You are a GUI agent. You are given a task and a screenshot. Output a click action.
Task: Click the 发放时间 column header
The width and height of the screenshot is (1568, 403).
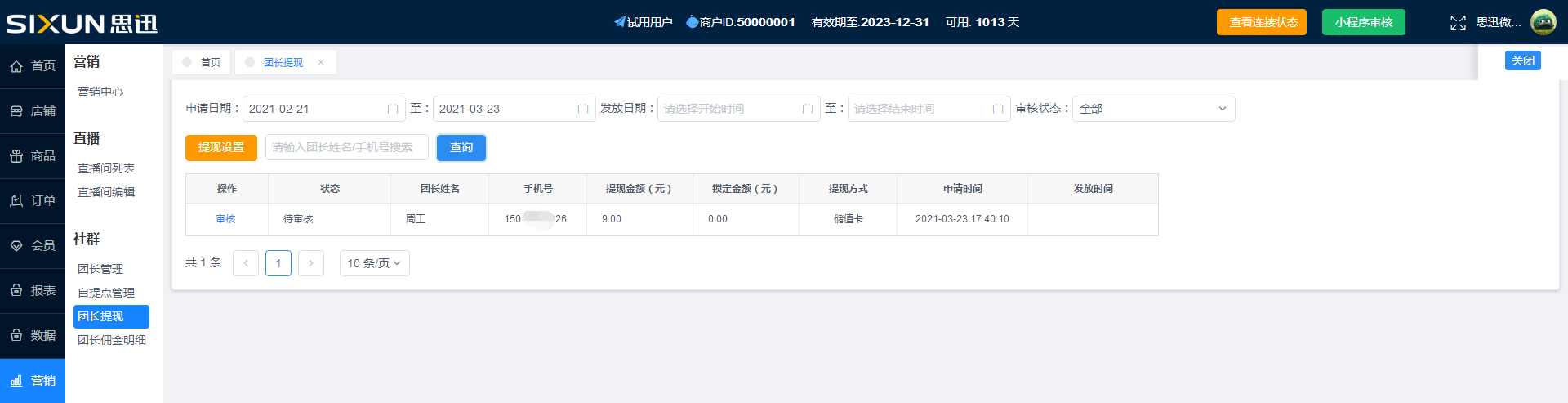tap(1094, 189)
